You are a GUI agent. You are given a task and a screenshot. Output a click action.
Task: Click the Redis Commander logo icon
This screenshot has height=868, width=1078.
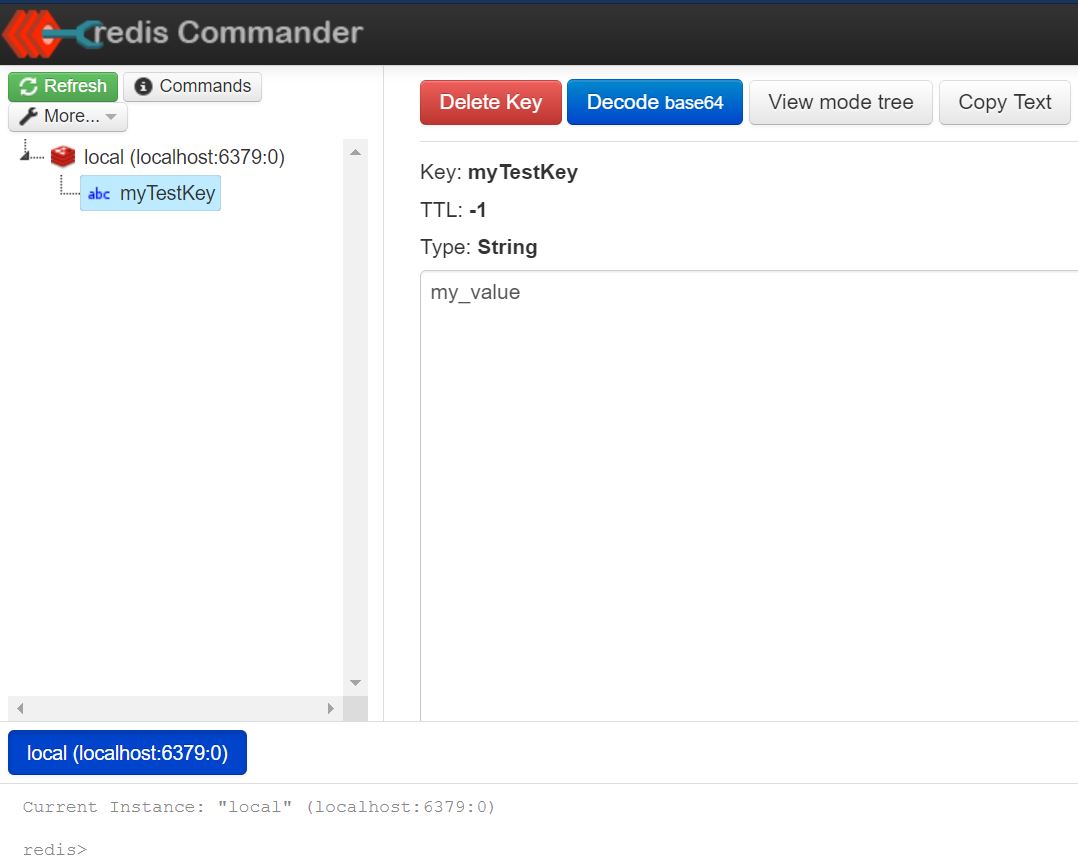50,33
